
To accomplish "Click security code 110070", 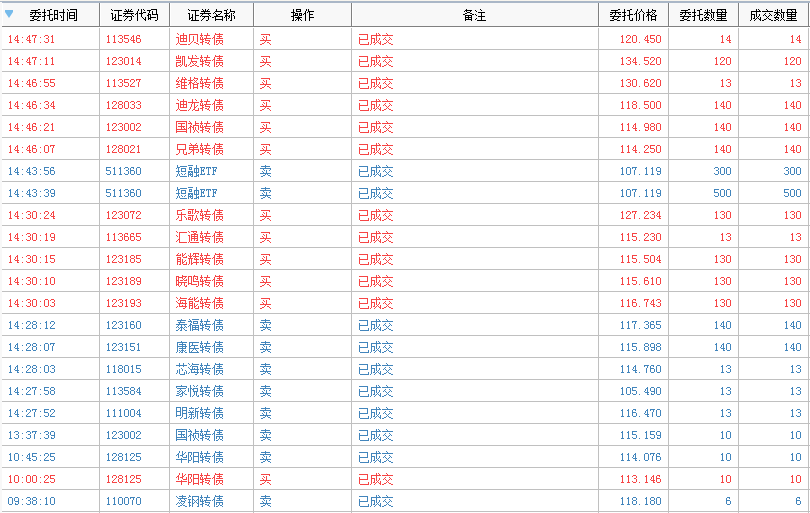I will 123,501.
